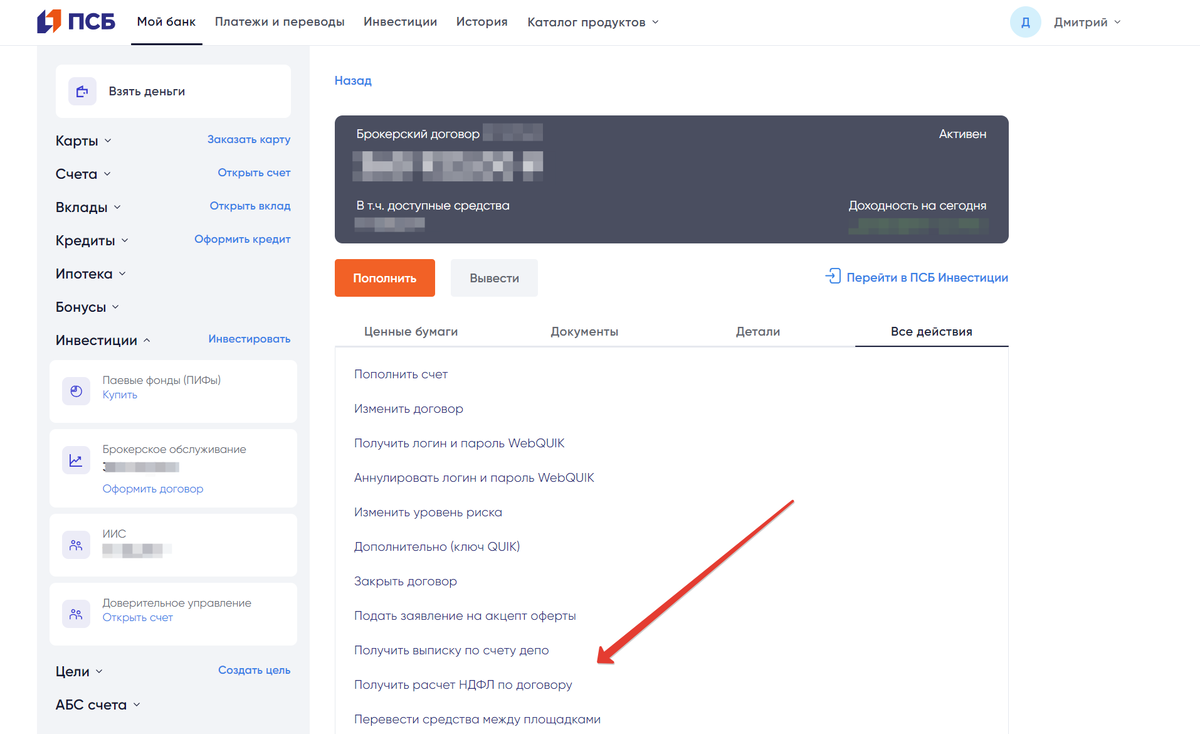Click the Брокерское обслуживание chart icon
This screenshot has width=1200, height=734.
tap(76, 461)
